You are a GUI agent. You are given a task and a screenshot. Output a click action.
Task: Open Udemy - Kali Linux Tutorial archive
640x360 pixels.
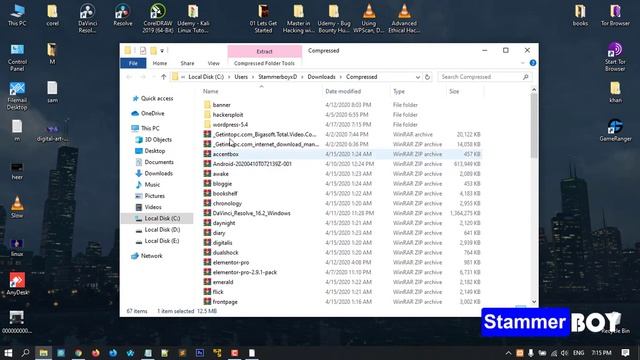193,18
